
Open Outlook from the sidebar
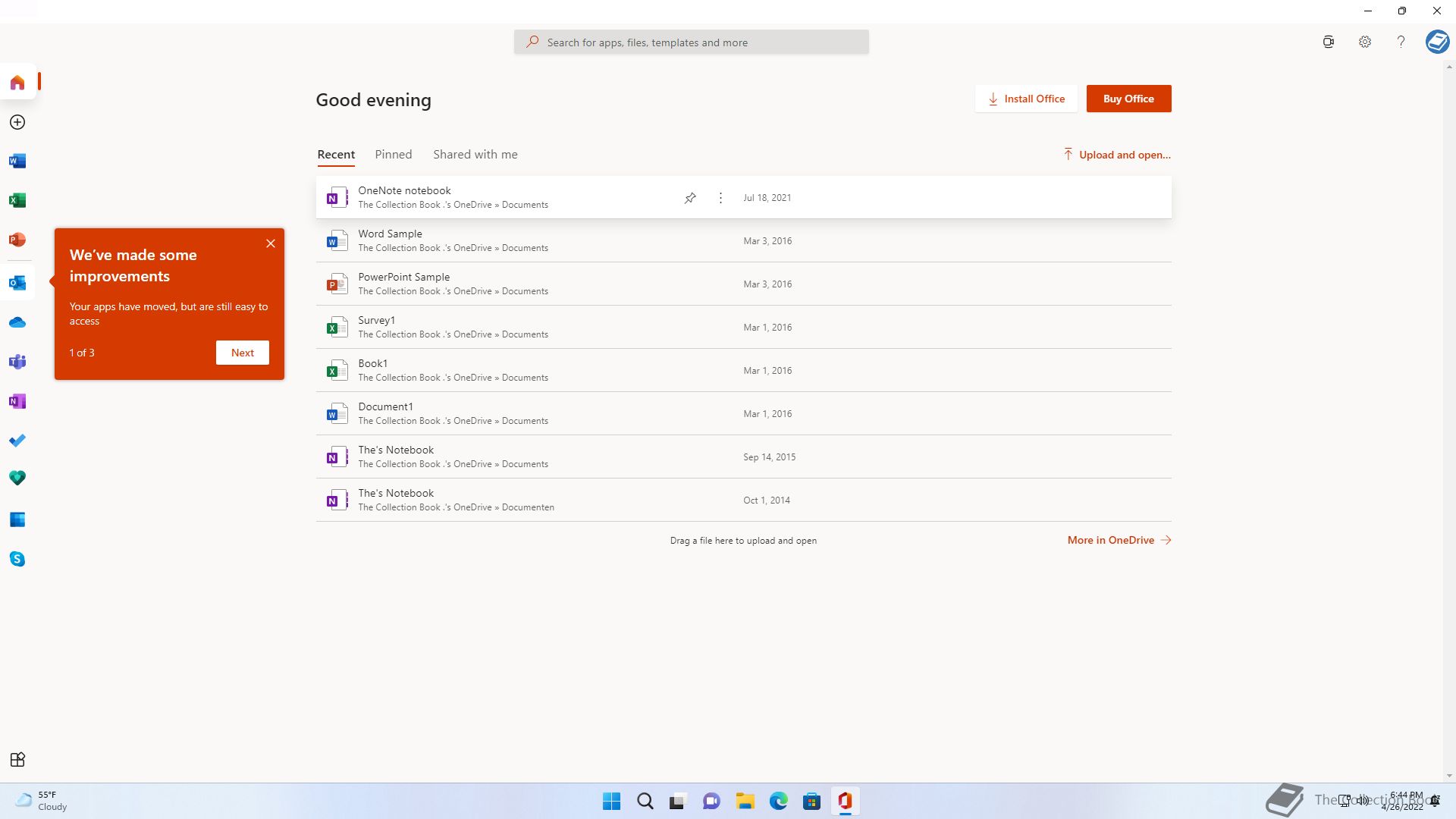[17, 283]
